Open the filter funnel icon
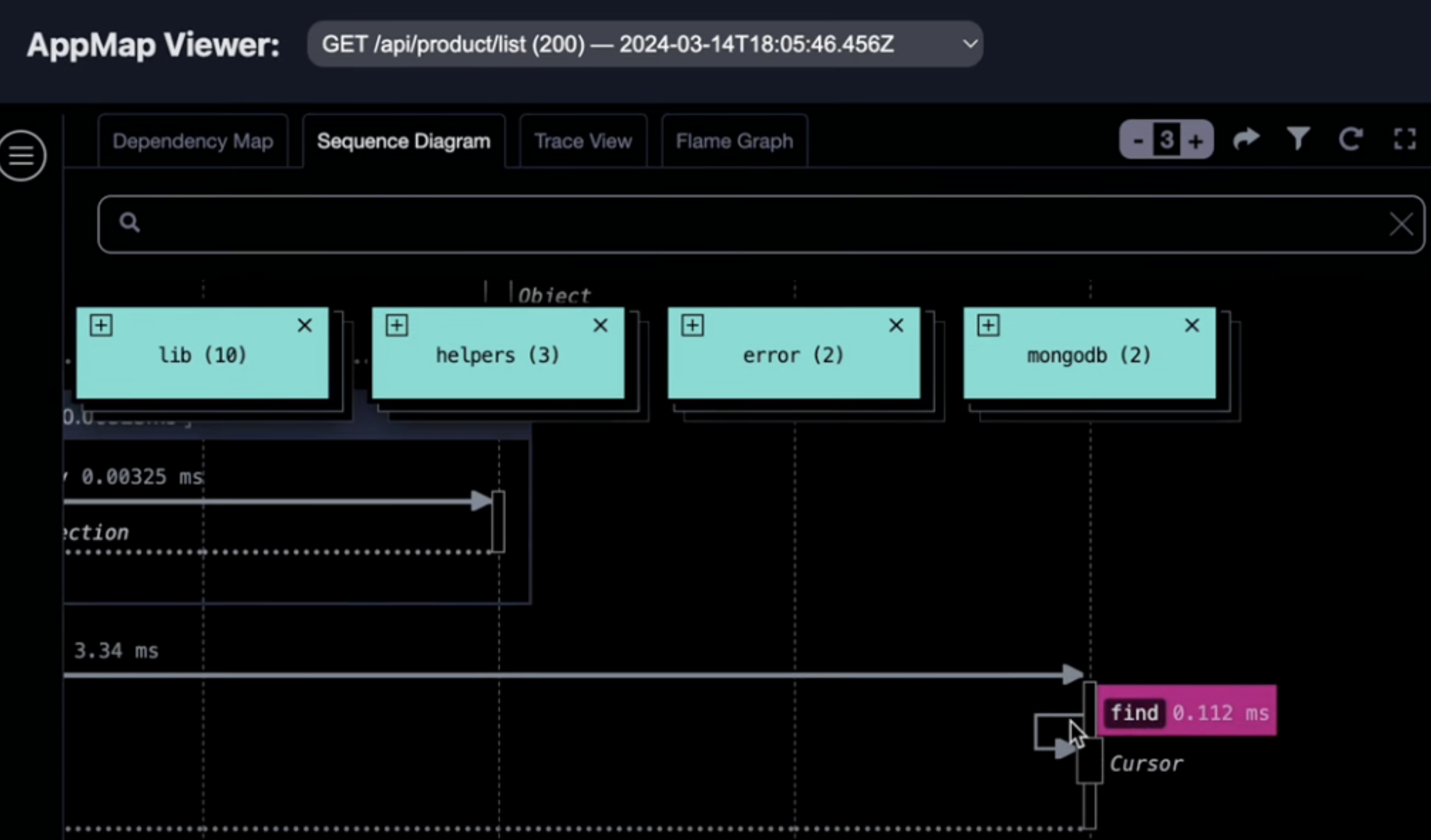 pos(1298,139)
